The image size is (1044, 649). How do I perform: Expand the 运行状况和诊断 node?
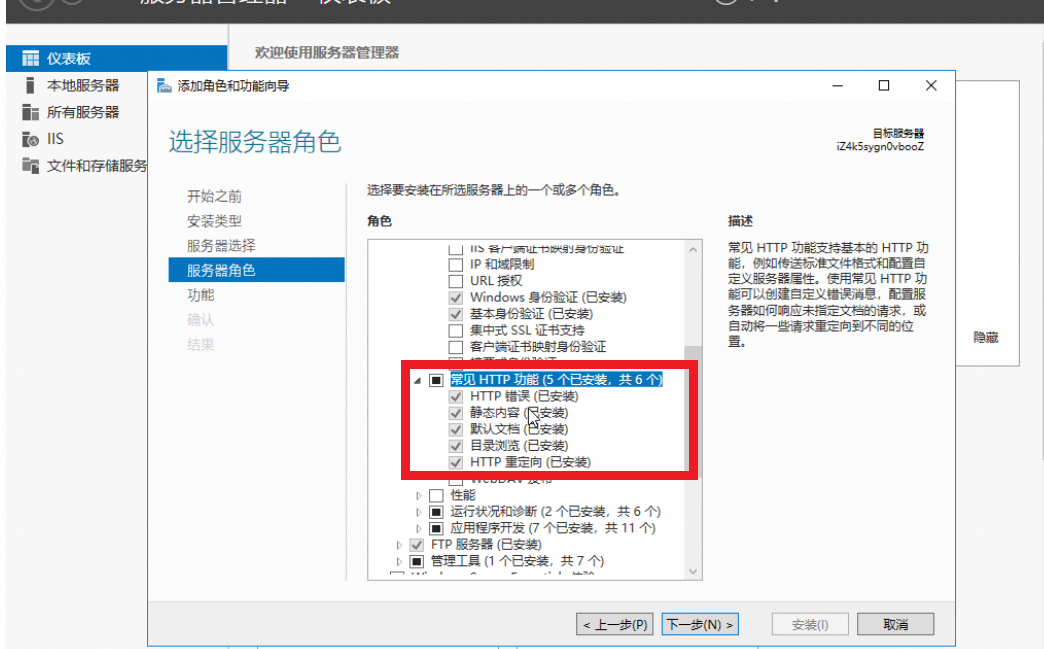tap(418, 512)
